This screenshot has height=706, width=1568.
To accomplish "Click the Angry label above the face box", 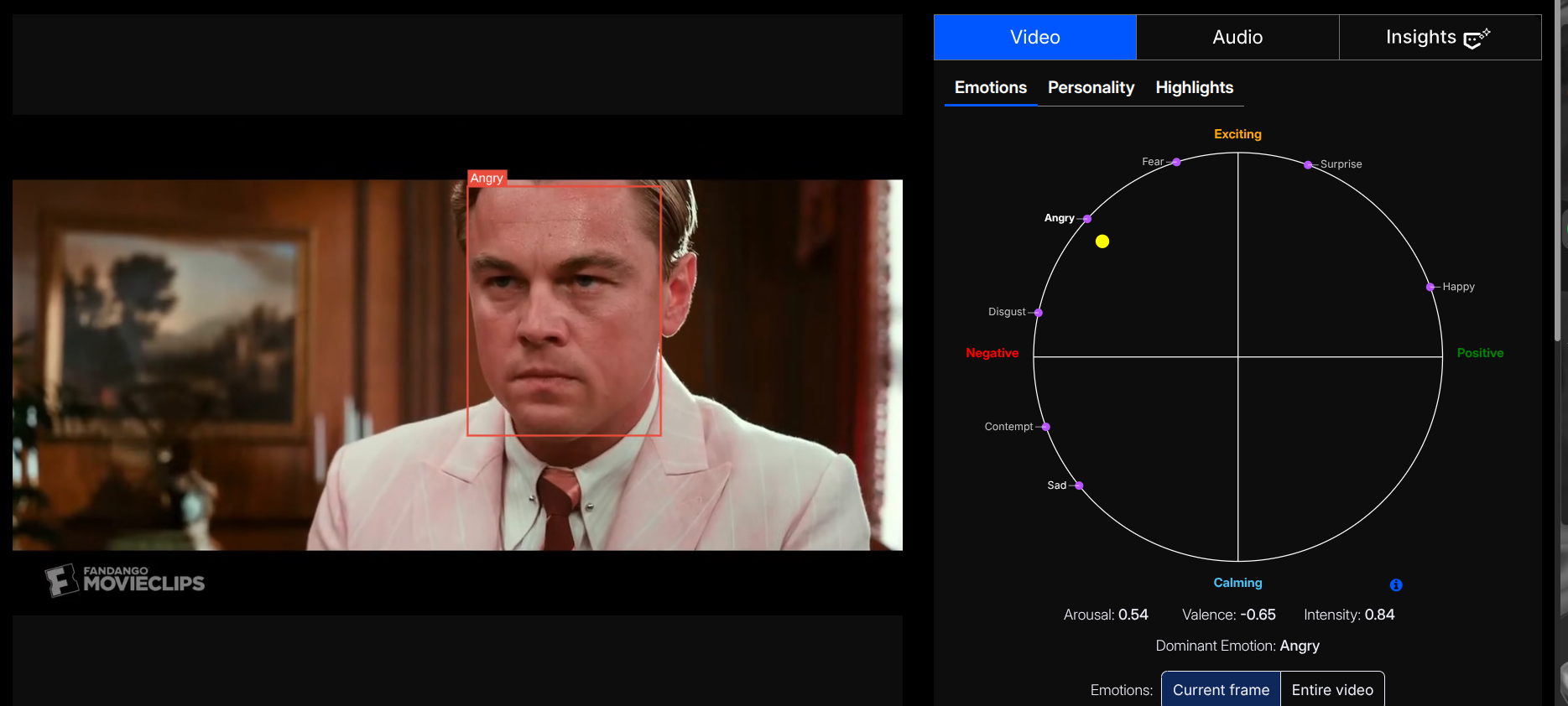I will click(487, 178).
